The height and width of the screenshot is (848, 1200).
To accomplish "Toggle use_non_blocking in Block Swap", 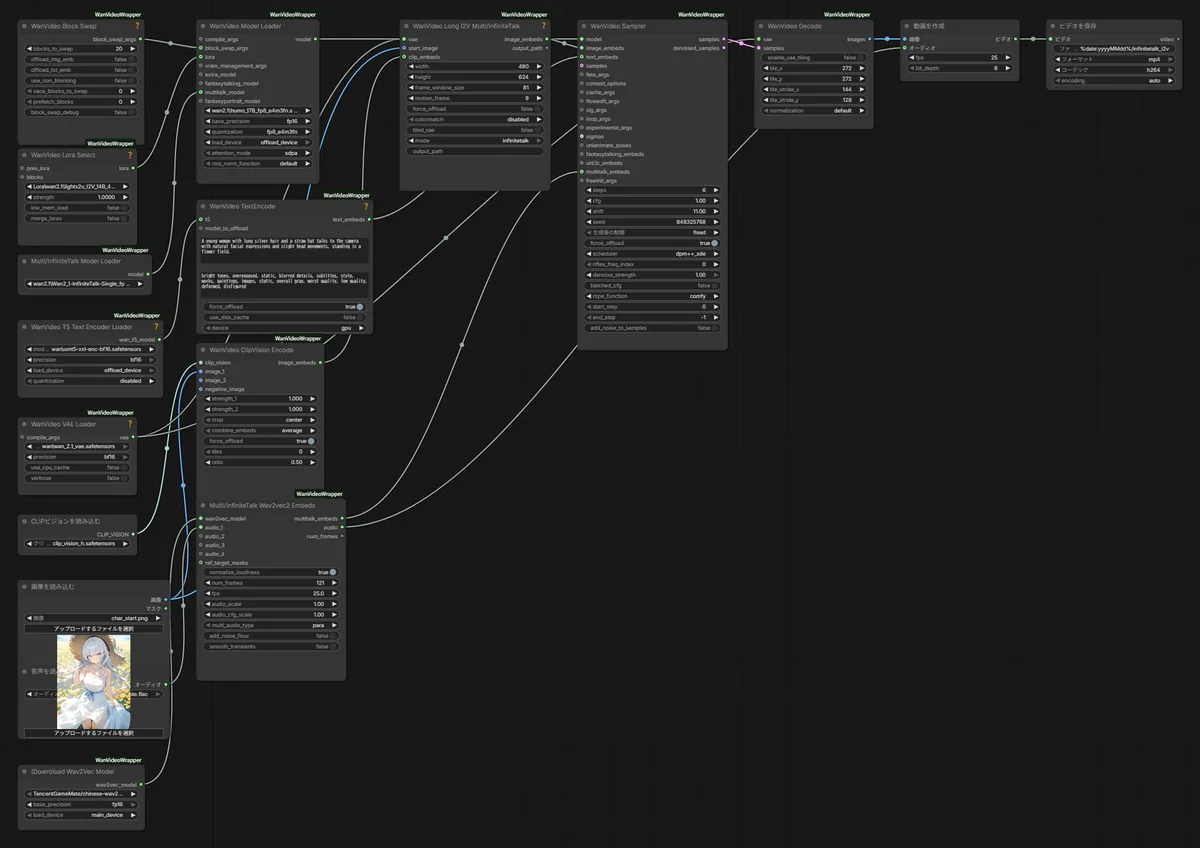I will point(80,80).
